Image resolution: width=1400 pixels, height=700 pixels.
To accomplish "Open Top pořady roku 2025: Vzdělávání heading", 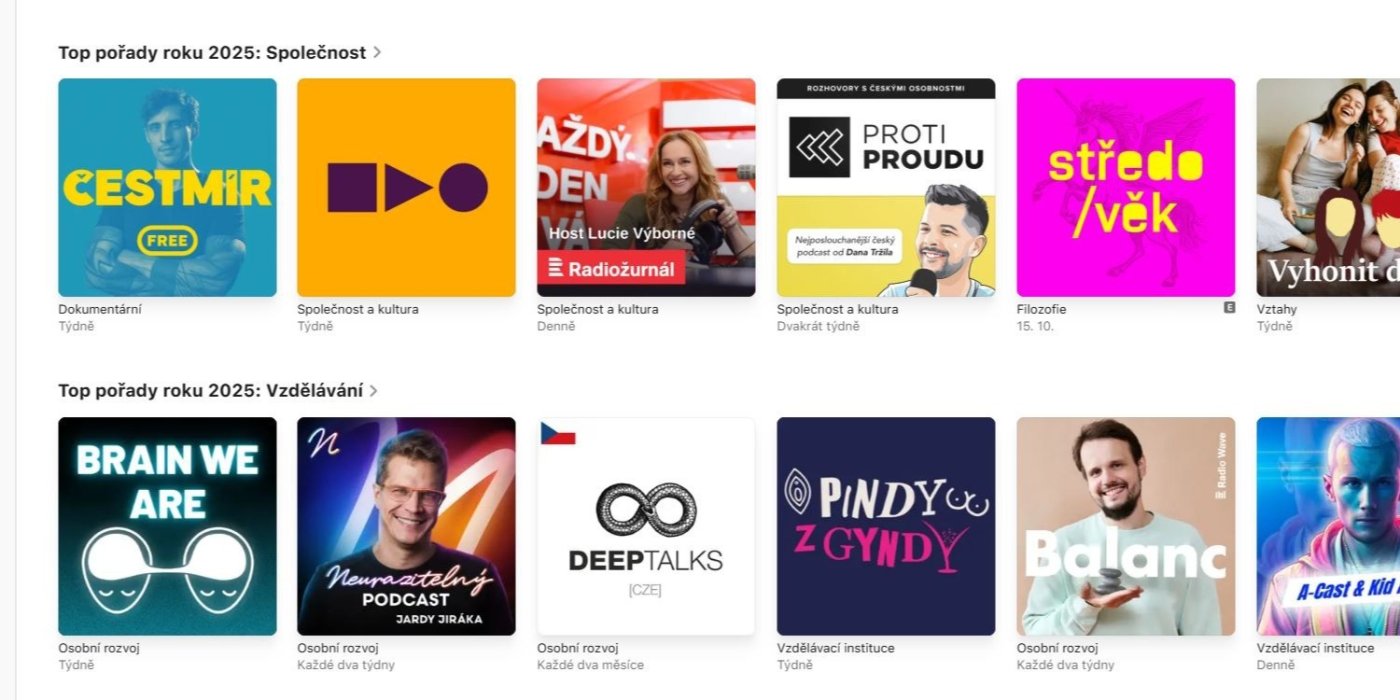I will pos(210,391).
